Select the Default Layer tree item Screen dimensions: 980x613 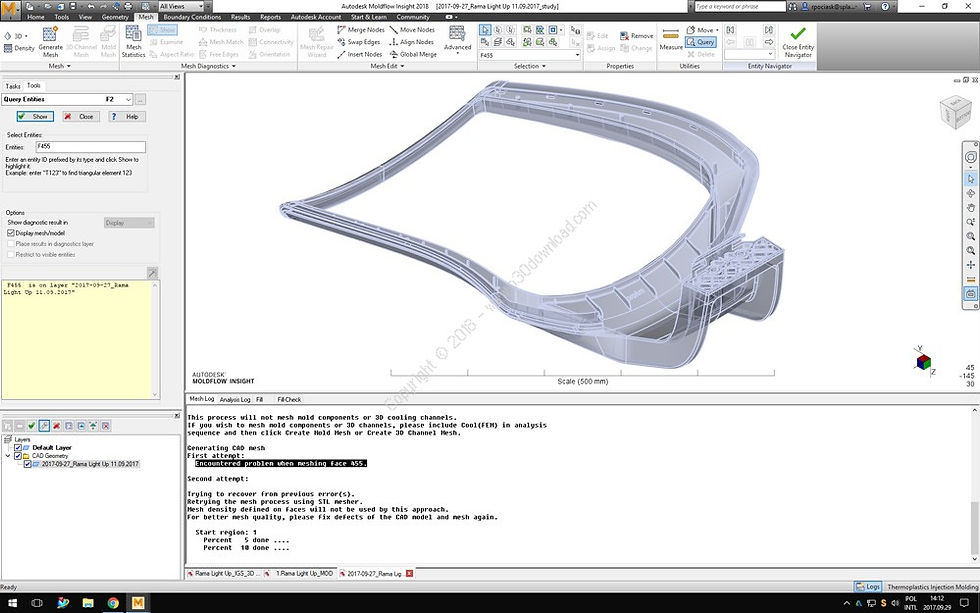click(x=52, y=447)
